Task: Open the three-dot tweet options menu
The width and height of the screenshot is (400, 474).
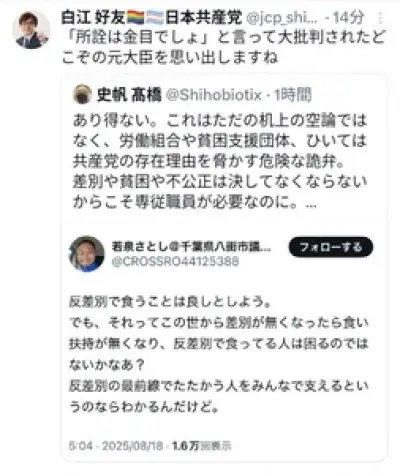Action: coord(380,18)
